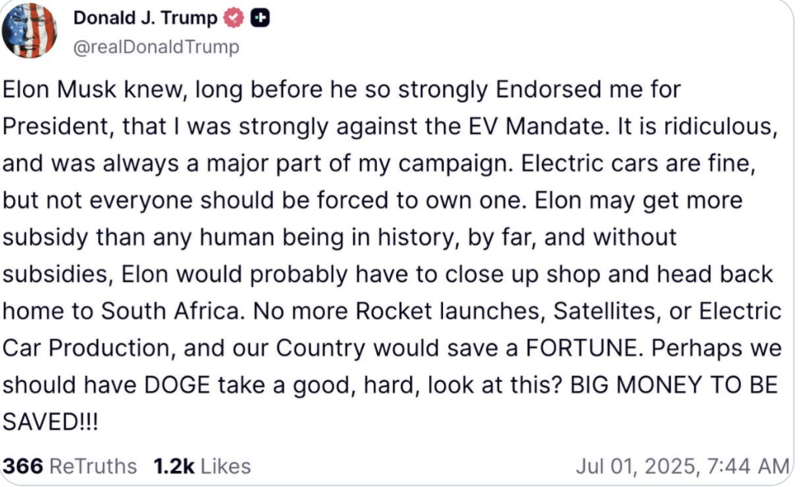
Task: Click the red verified checkmark badge
Action: click(234, 18)
